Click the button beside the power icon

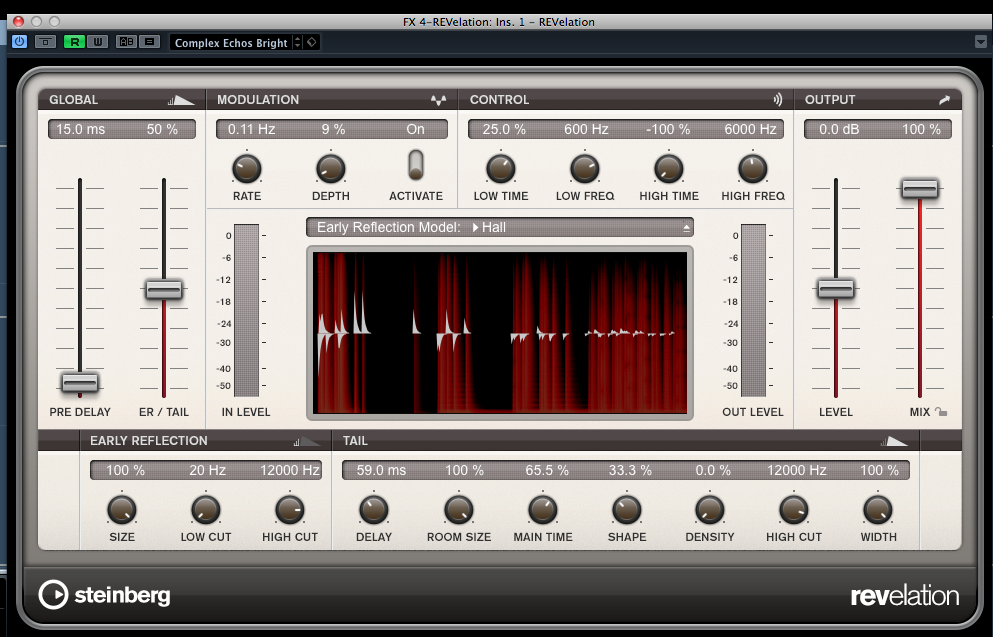45,42
